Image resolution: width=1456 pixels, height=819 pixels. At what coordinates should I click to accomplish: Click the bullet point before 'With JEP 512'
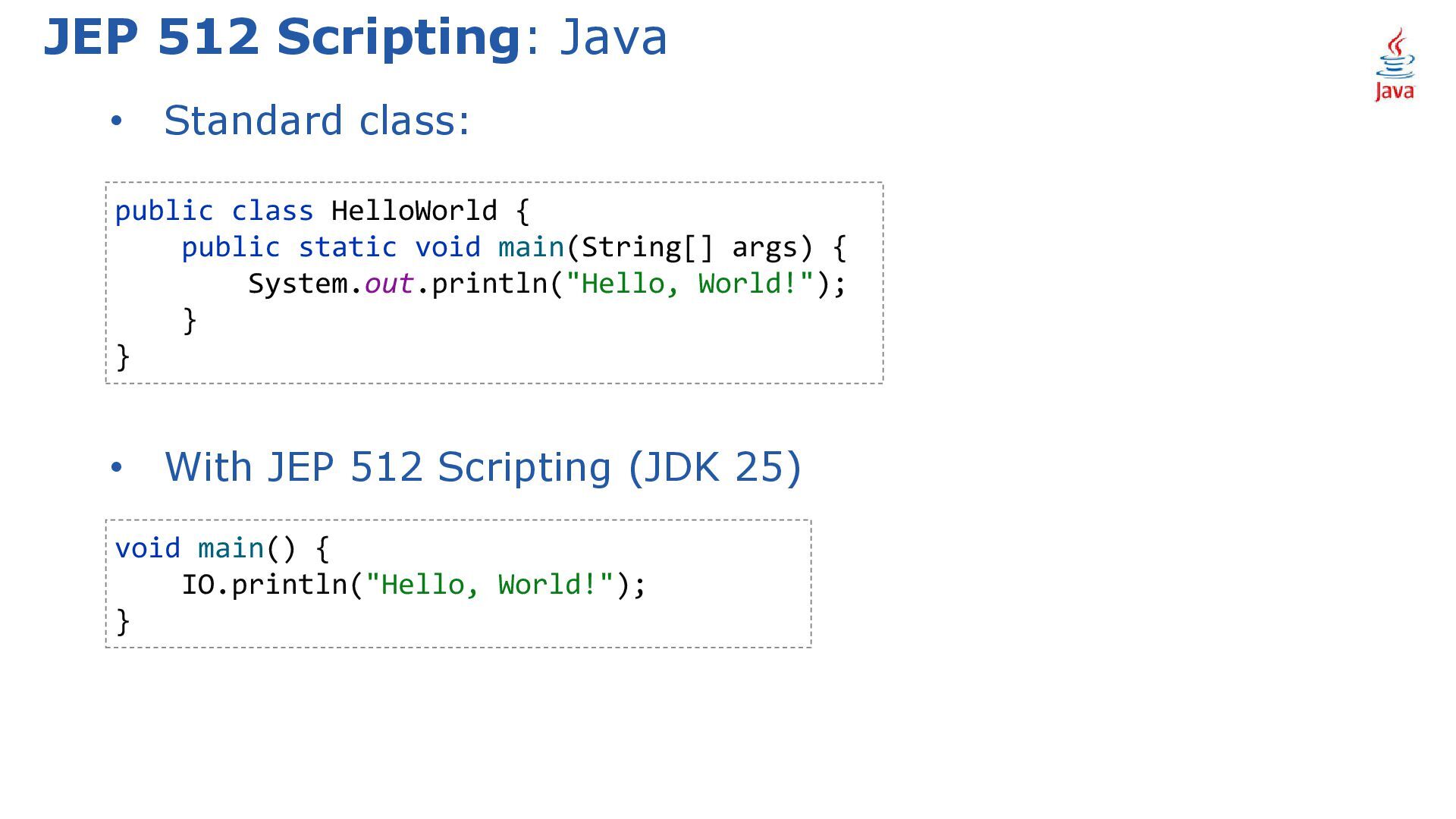(x=116, y=468)
